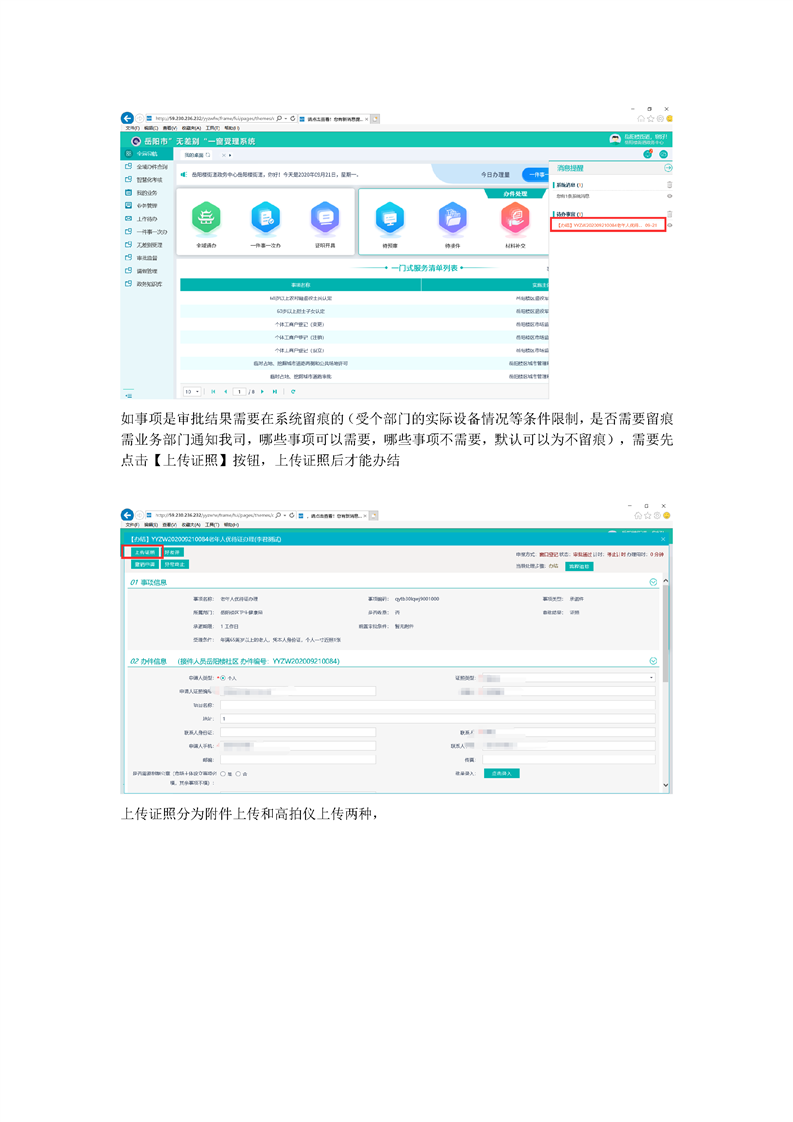Open the 证明开具 icon tile
Viewport: 793px width, 1122px height.
click(324, 216)
